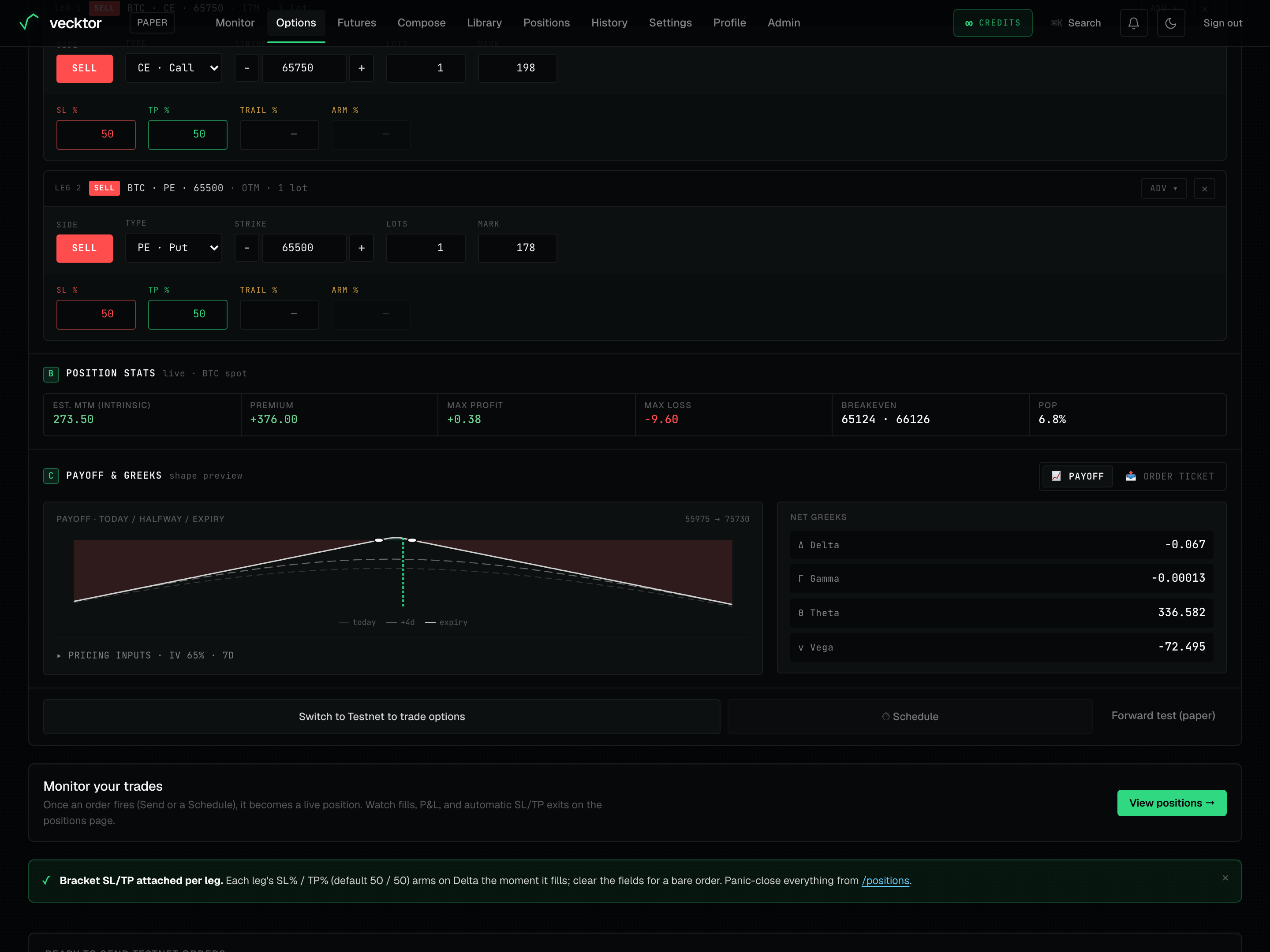This screenshot has height=952, width=1270.
Task: Open the Admin tab
Action: pyautogui.click(x=784, y=23)
